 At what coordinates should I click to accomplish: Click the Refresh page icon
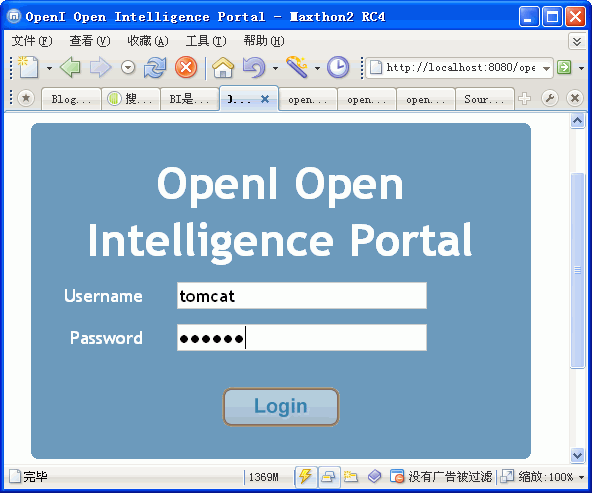click(x=155, y=68)
